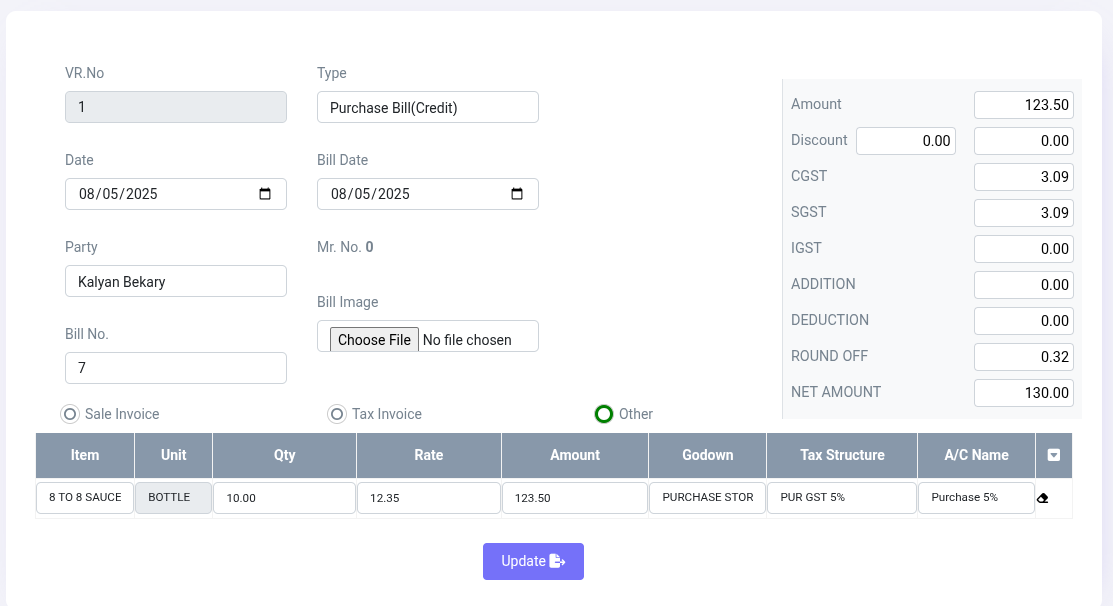
Task: Select the Other radio button
Action: (x=604, y=413)
